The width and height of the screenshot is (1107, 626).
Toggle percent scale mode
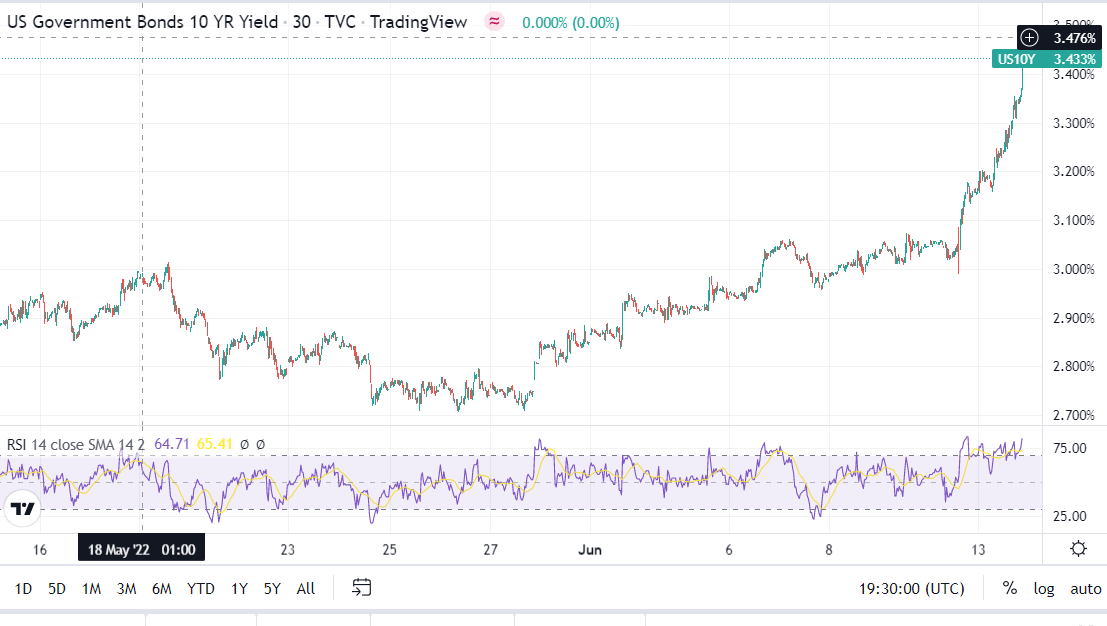point(1010,588)
